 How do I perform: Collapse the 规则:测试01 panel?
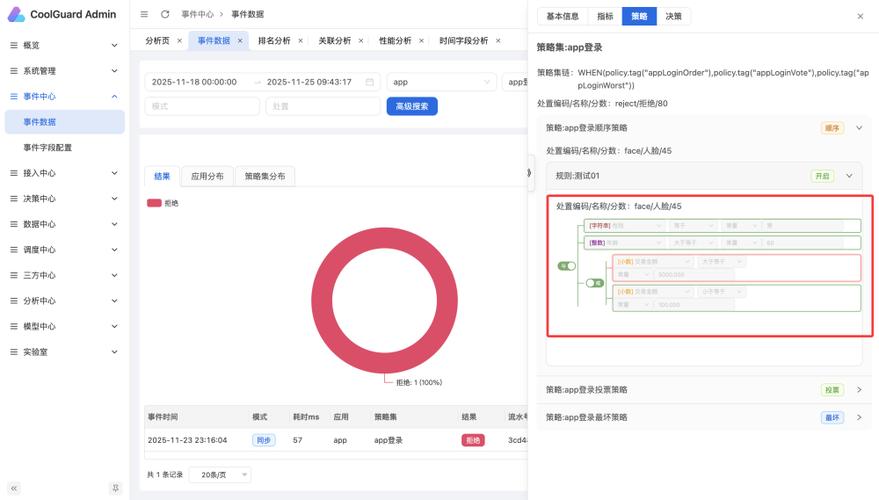click(x=849, y=176)
